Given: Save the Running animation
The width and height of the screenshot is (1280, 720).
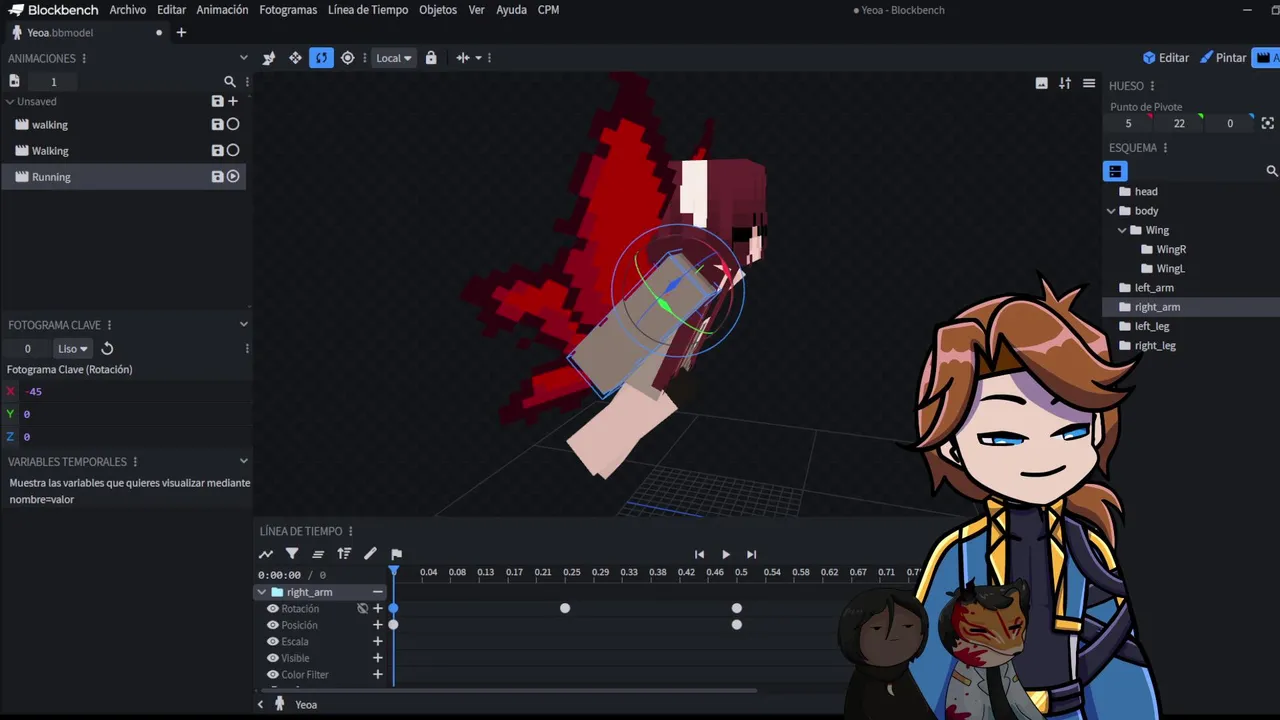Looking at the screenshot, I should (217, 176).
